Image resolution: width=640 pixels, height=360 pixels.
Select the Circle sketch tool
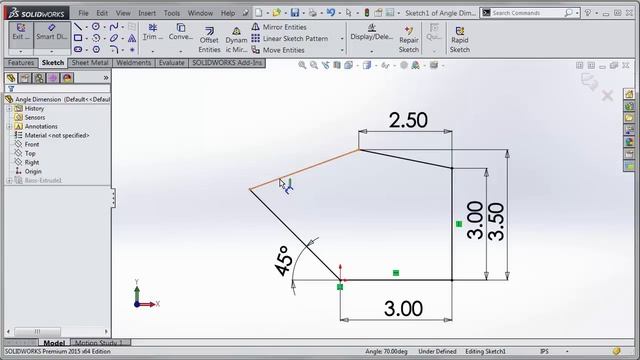click(96, 27)
